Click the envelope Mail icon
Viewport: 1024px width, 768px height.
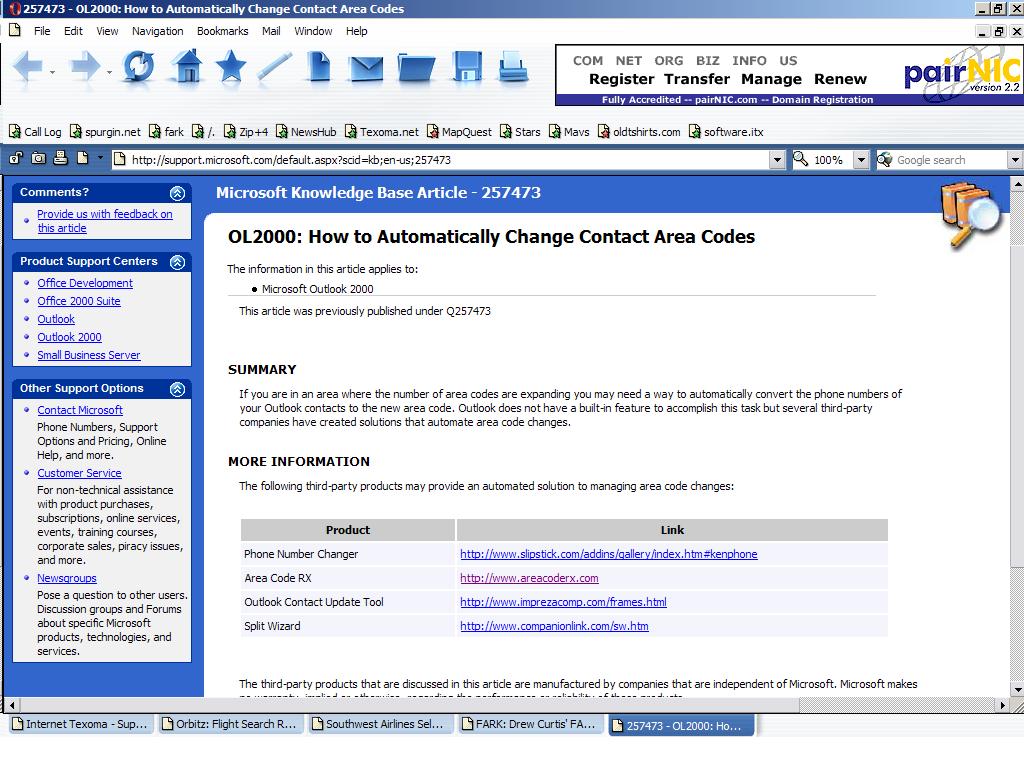[366, 68]
